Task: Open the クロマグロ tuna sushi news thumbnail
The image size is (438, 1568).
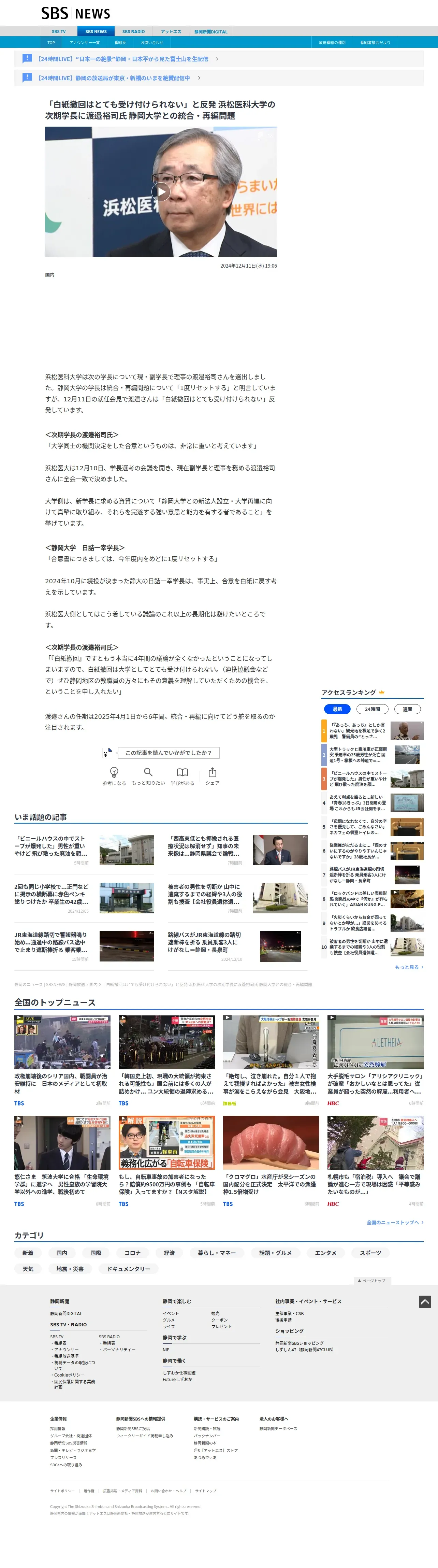Action: tap(271, 1142)
